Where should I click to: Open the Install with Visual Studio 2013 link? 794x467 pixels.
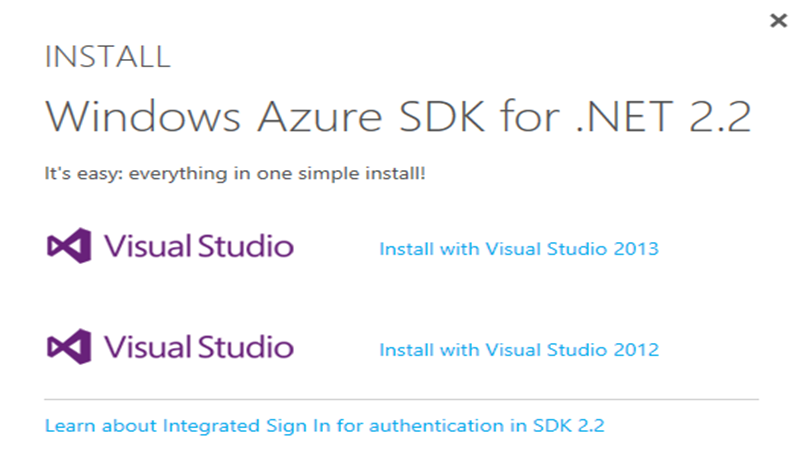pyautogui.click(x=518, y=248)
